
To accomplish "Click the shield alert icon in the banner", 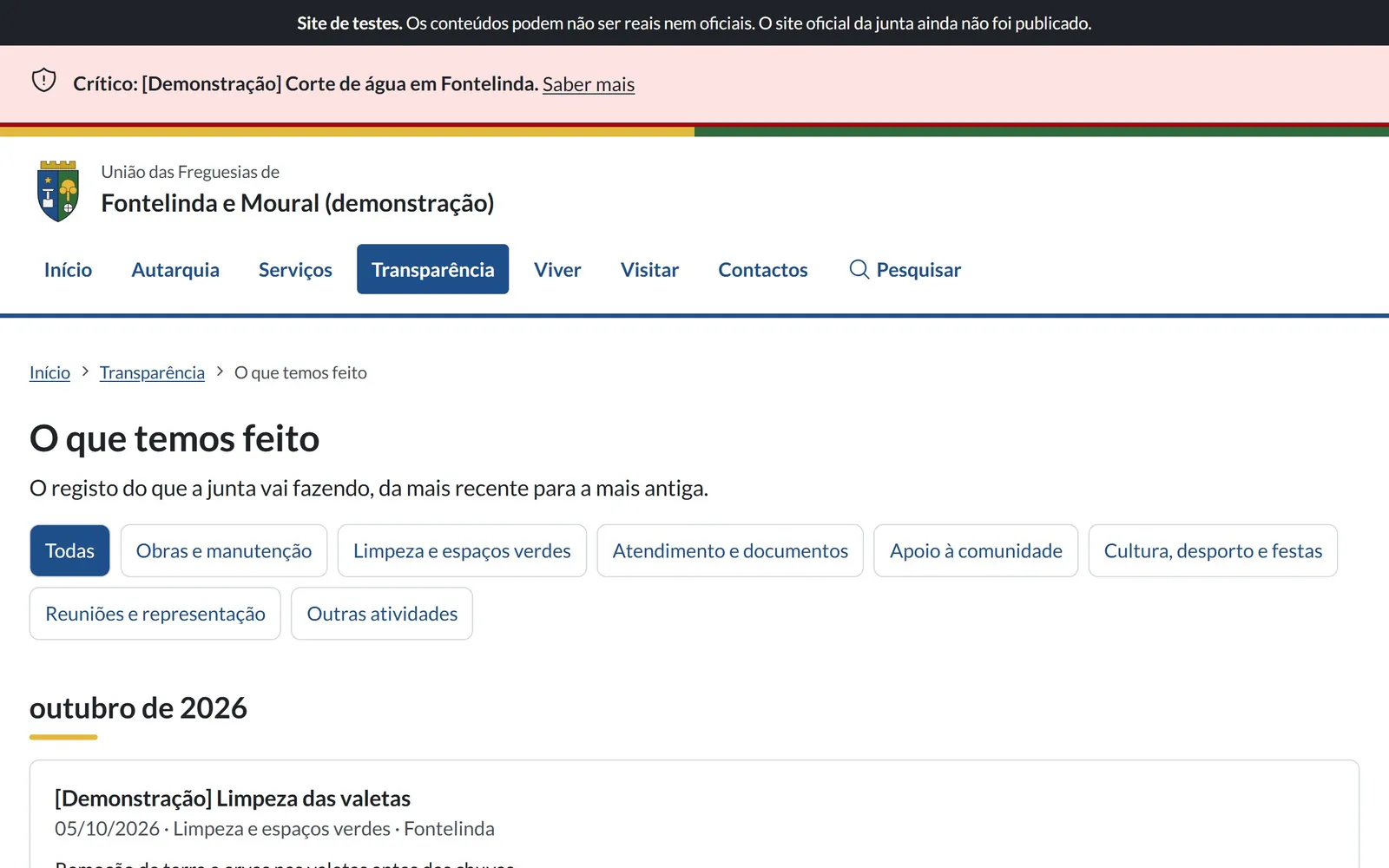I will click(43, 81).
